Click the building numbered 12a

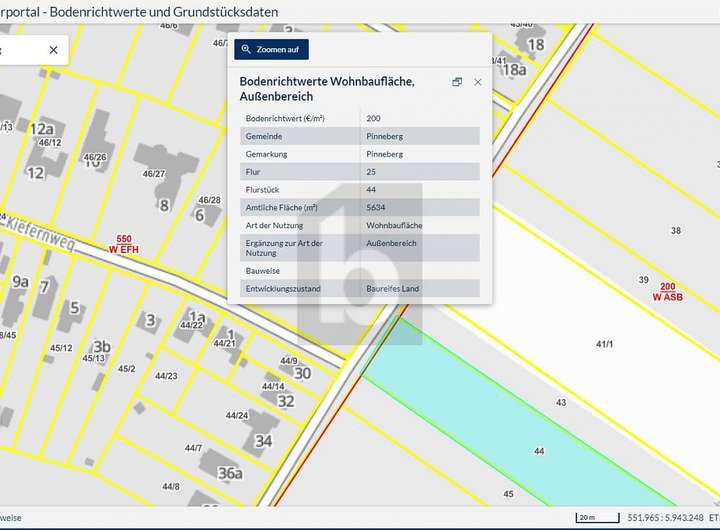41,129
